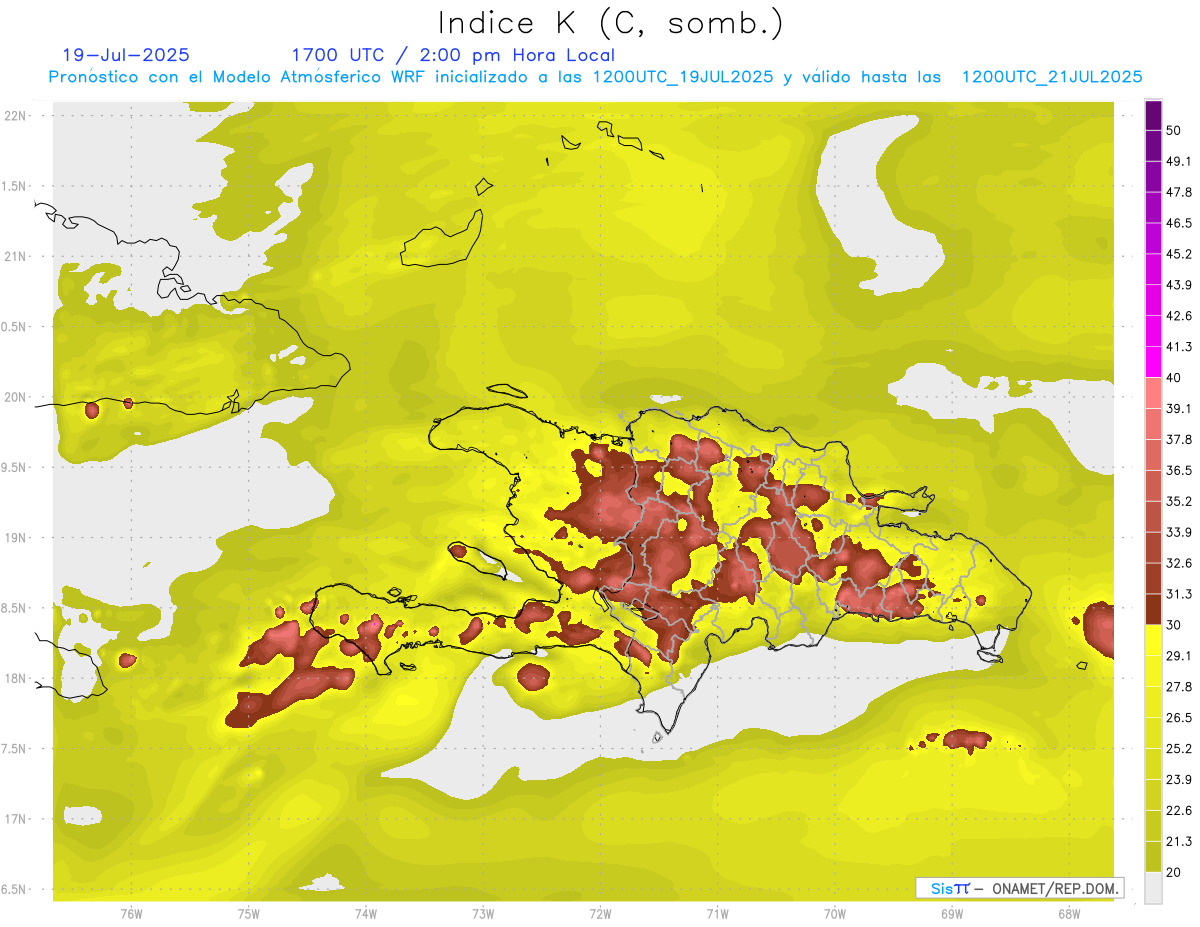The width and height of the screenshot is (1200, 927).
Task: Click legend color band between 25.2 and 26.5
Action: pyautogui.click(x=1154, y=733)
